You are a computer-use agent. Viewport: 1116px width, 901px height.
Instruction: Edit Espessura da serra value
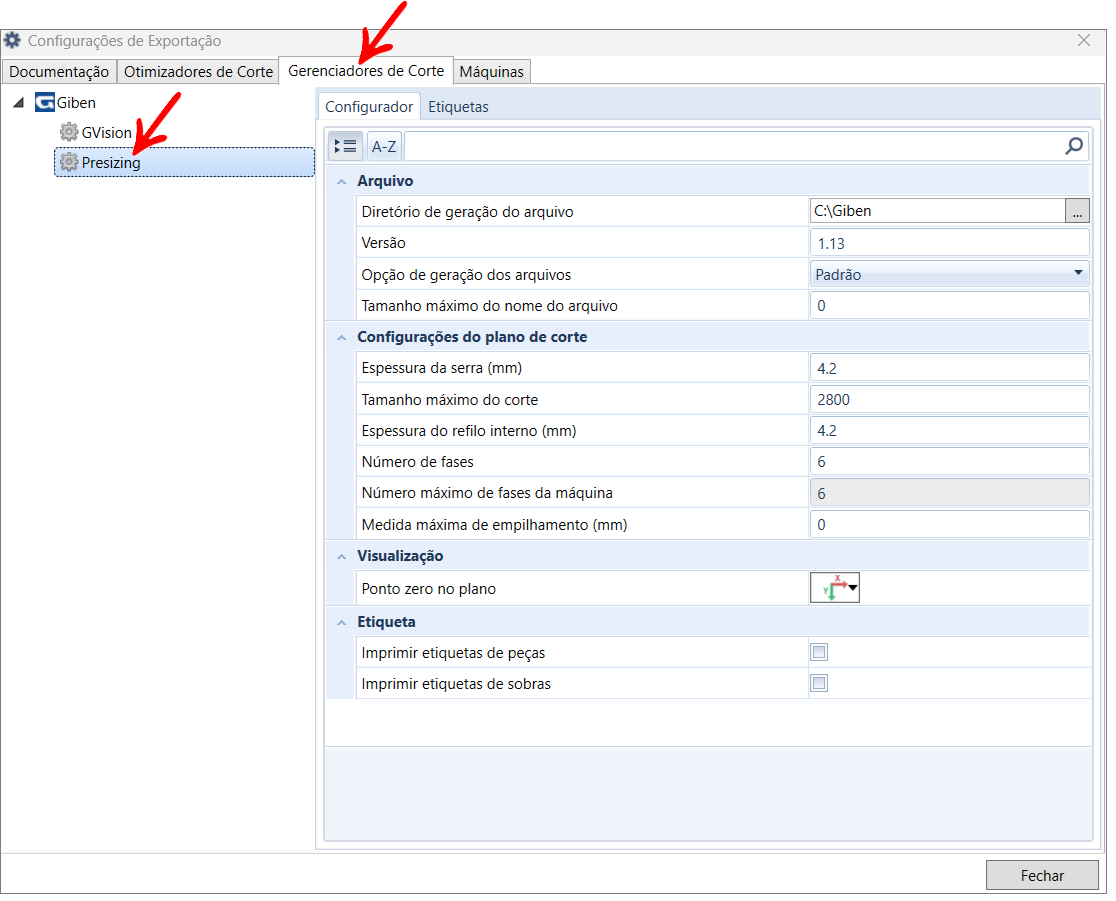(x=949, y=368)
